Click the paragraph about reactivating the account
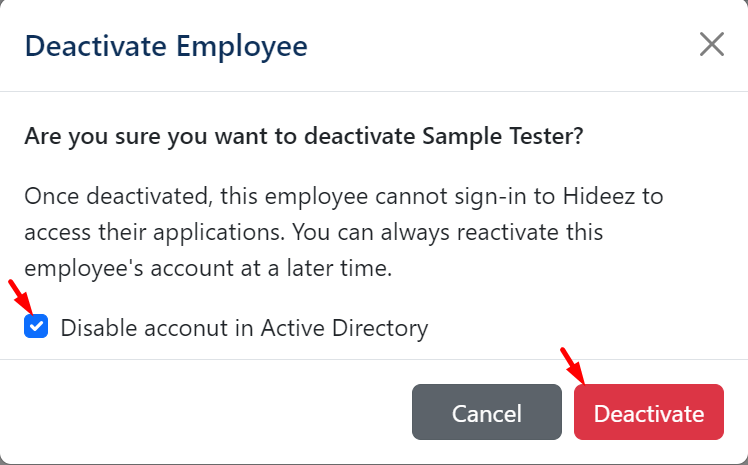 click(x=343, y=232)
